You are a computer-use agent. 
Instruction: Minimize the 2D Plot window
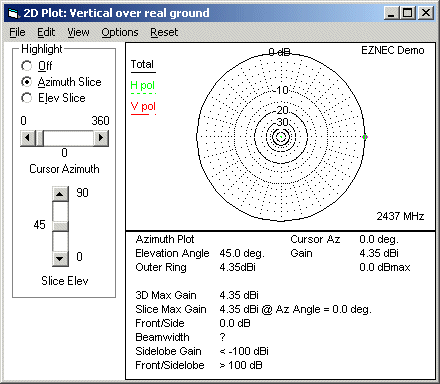click(x=391, y=13)
